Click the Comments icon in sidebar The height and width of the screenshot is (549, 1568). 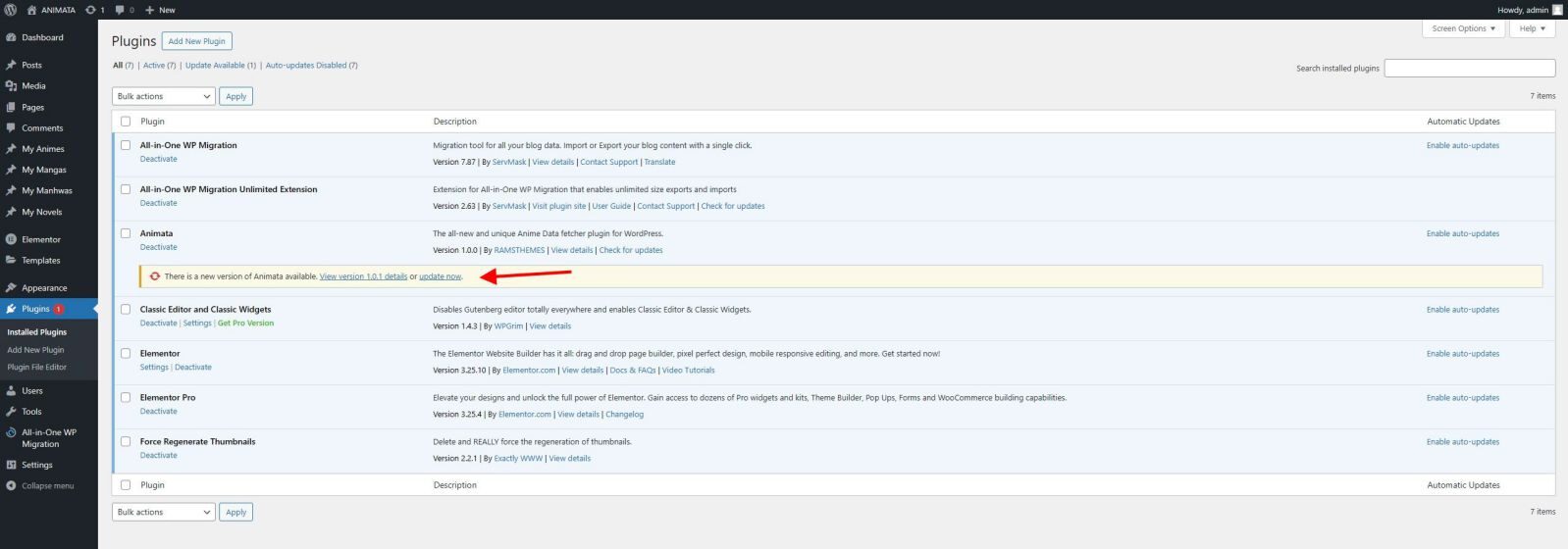tap(11, 128)
